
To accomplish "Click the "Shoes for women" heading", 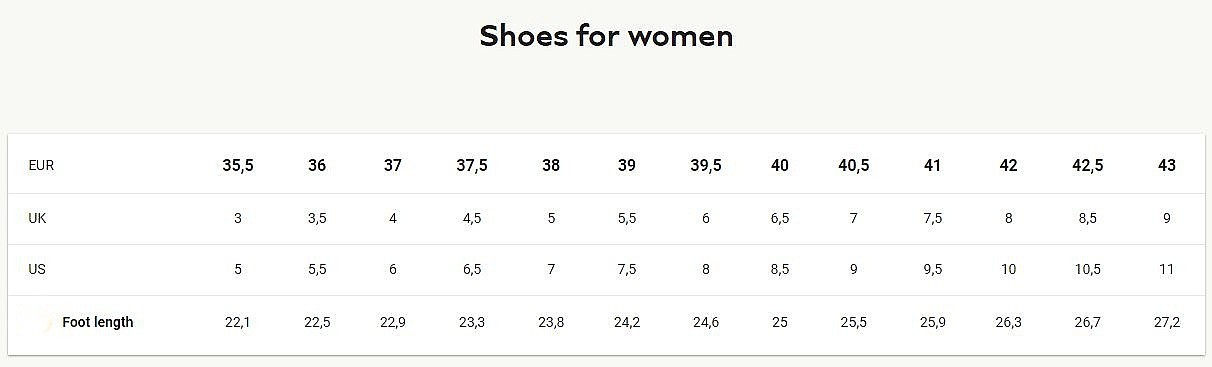I will 606,36.
